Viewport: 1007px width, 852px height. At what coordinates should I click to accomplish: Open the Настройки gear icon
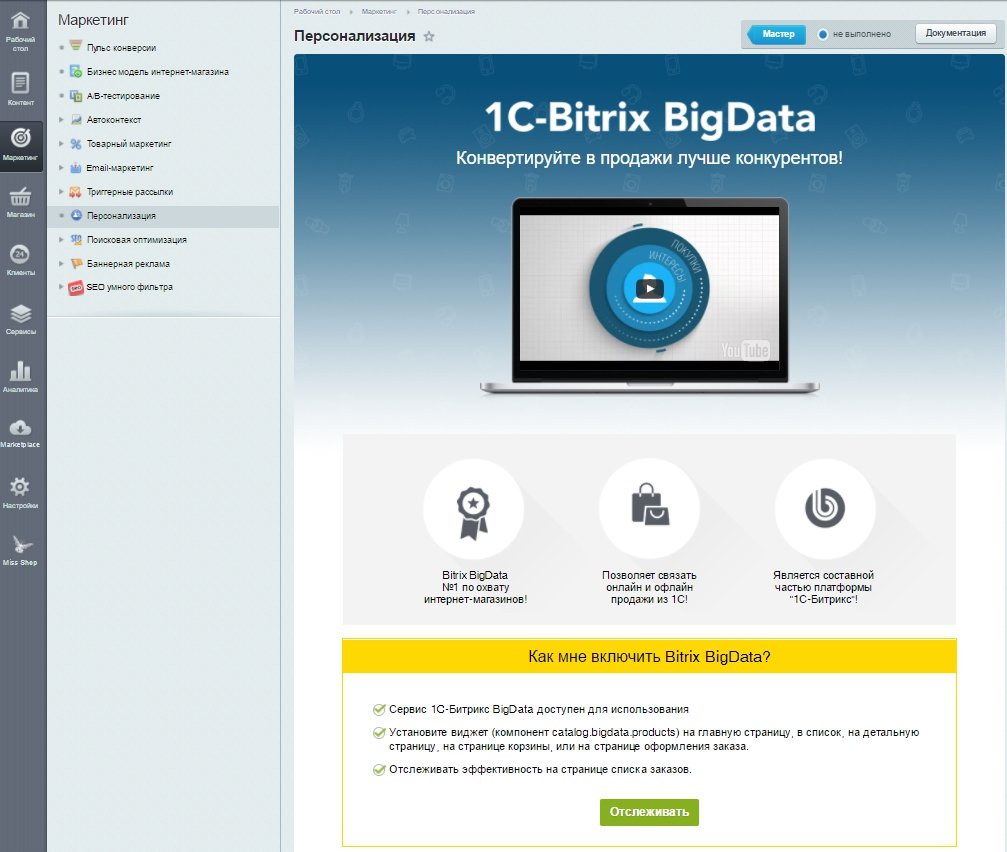point(20,487)
